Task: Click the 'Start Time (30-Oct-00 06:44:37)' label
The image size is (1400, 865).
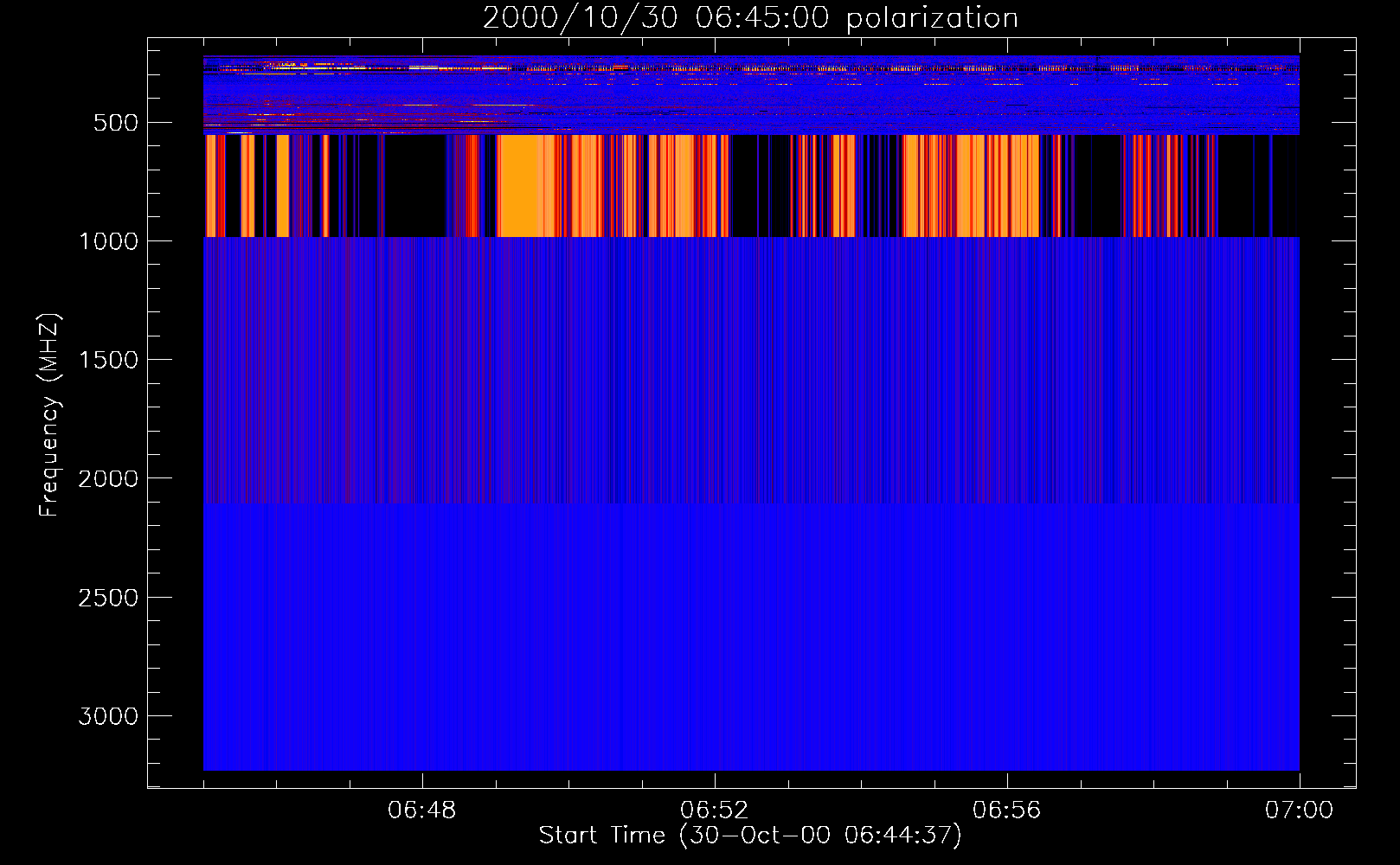Action: point(750,836)
